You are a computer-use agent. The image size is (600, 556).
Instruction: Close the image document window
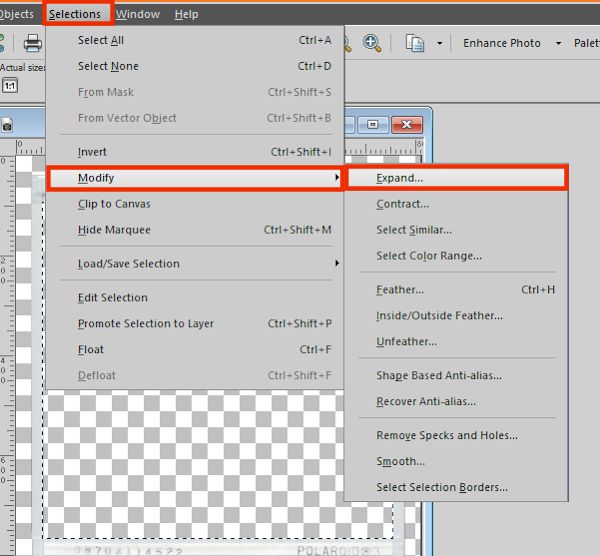pos(407,125)
